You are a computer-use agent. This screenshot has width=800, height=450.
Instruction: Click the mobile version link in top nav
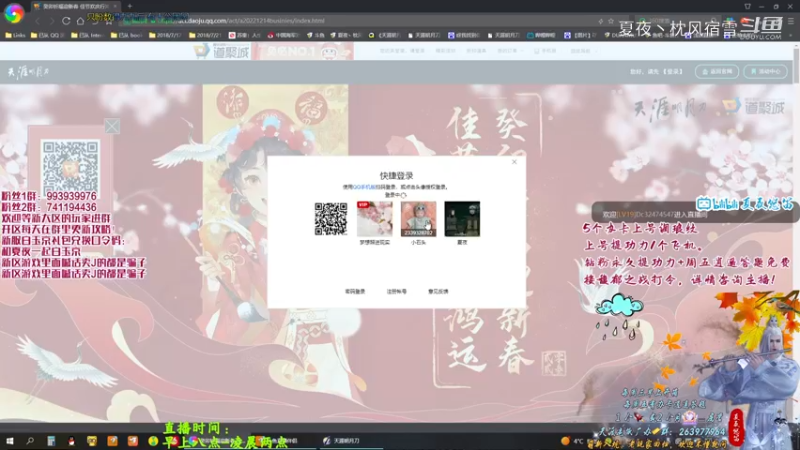click(545, 51)
